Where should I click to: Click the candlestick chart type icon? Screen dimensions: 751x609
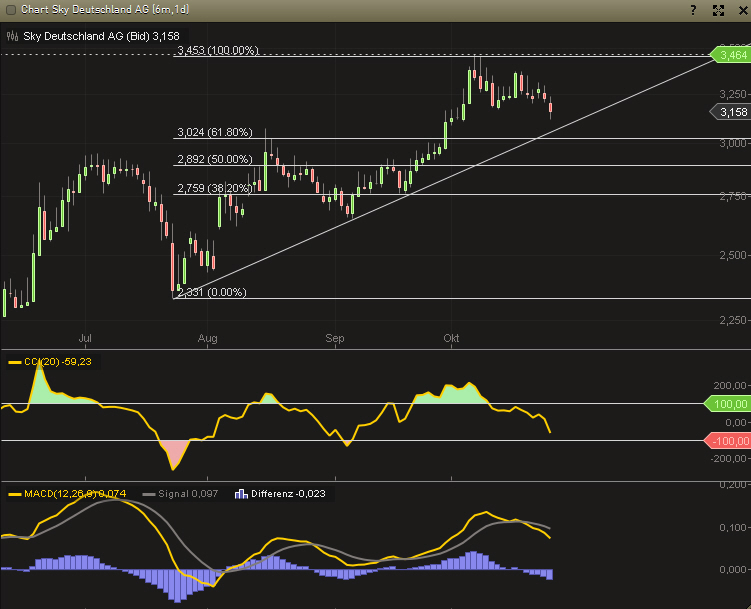(12, 36)
